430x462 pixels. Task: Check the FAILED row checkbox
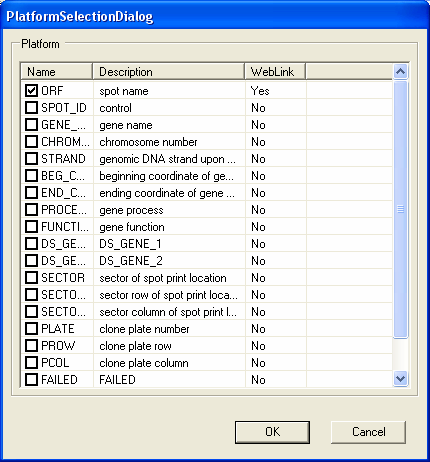click(x=31, y=380)
